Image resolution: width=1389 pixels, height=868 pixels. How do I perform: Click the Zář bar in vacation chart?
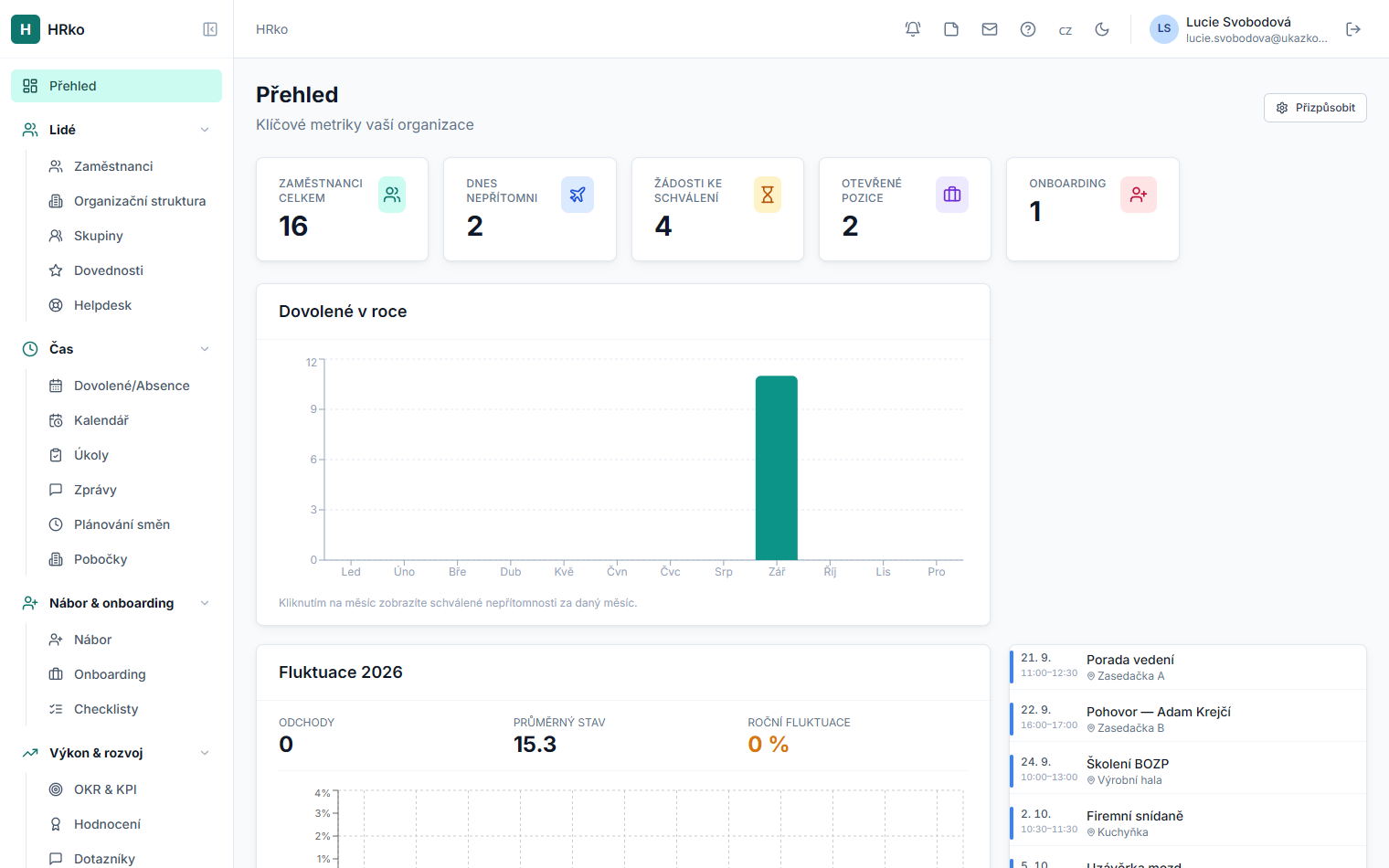point(777,468)
